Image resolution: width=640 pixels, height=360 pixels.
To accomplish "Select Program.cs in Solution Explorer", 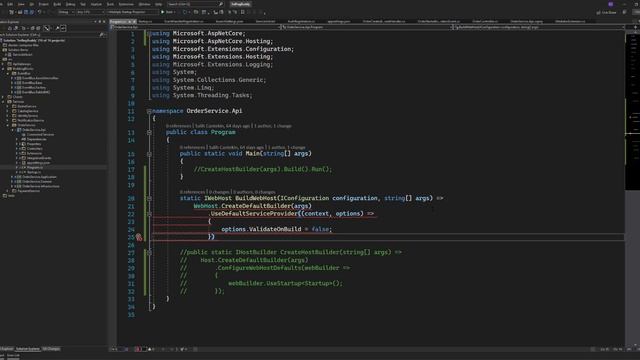I will (34, 167).
